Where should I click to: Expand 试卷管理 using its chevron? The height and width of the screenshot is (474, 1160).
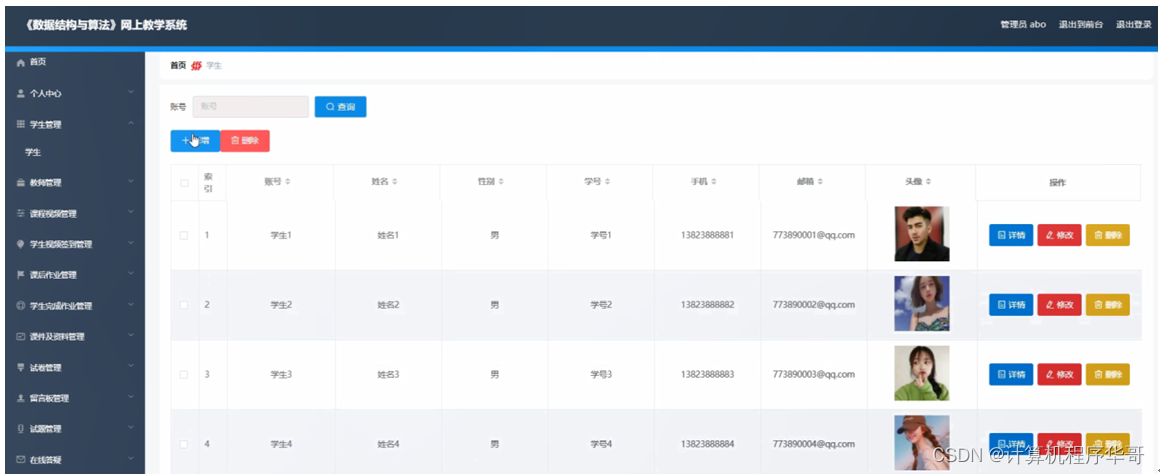(x=131, y=366)
